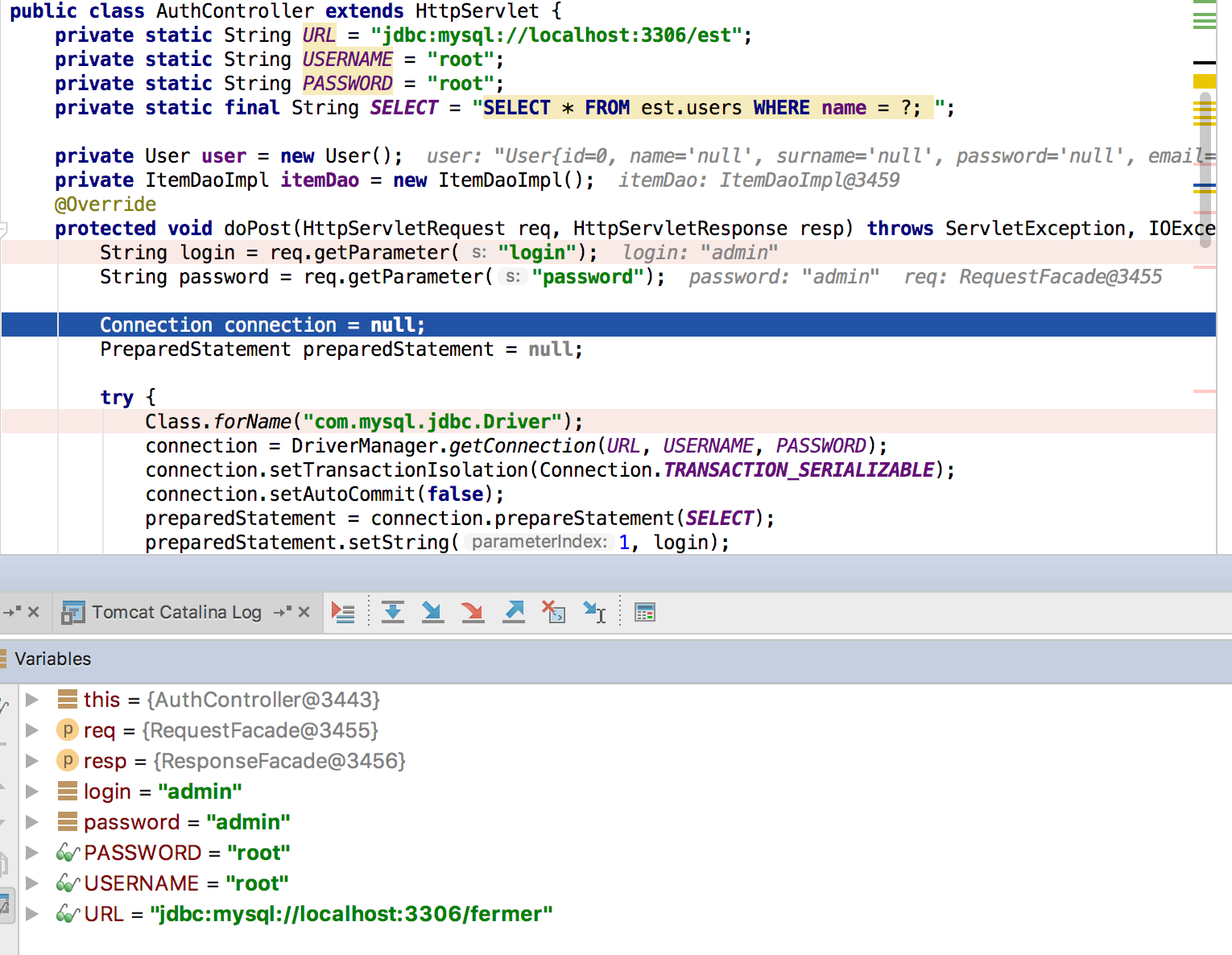Select the PASSWORD = "root" row
This screenshot has height=955, width=1232.
[625, 853]
